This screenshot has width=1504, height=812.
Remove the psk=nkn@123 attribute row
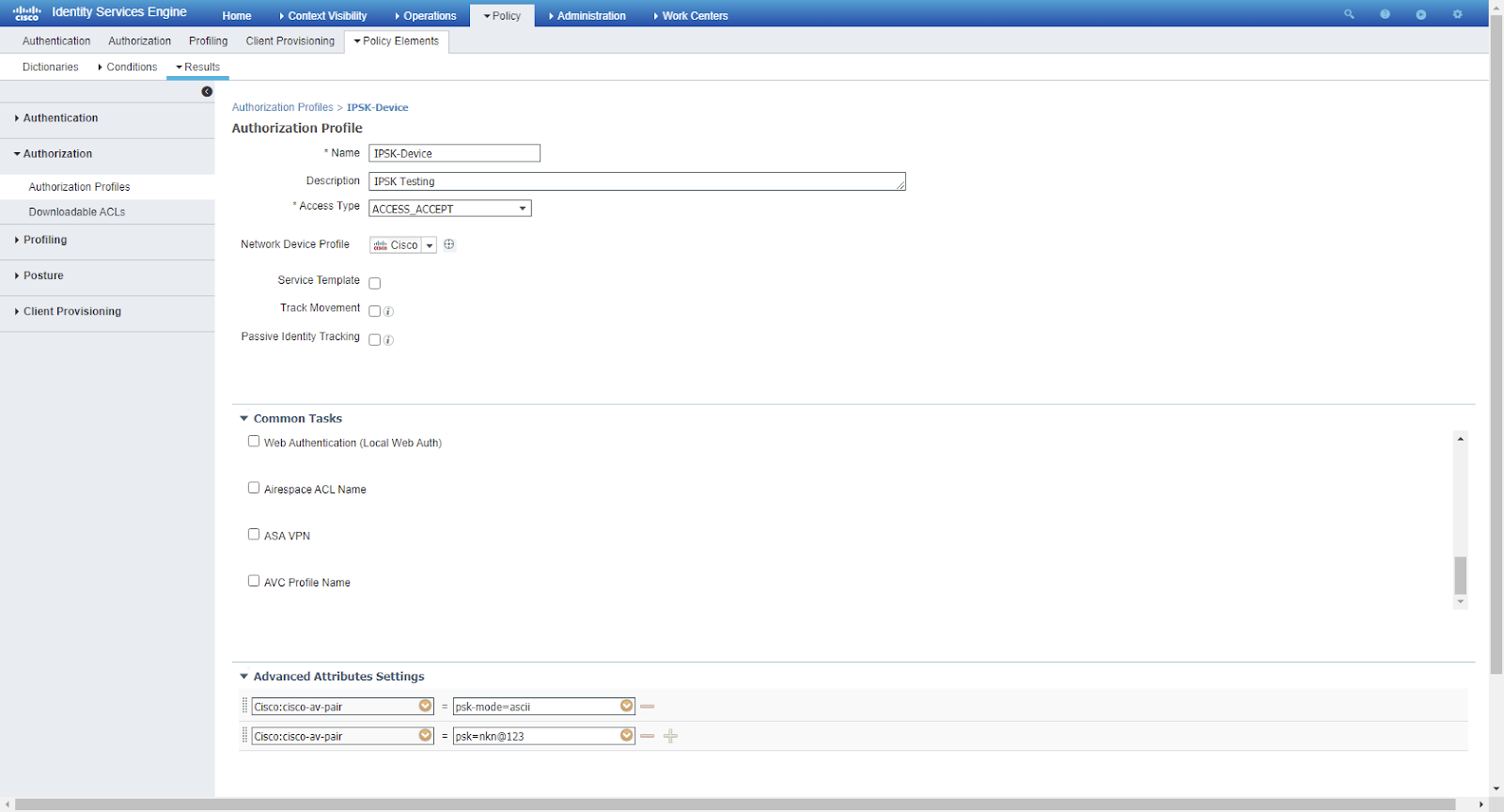tap(647, 736)
